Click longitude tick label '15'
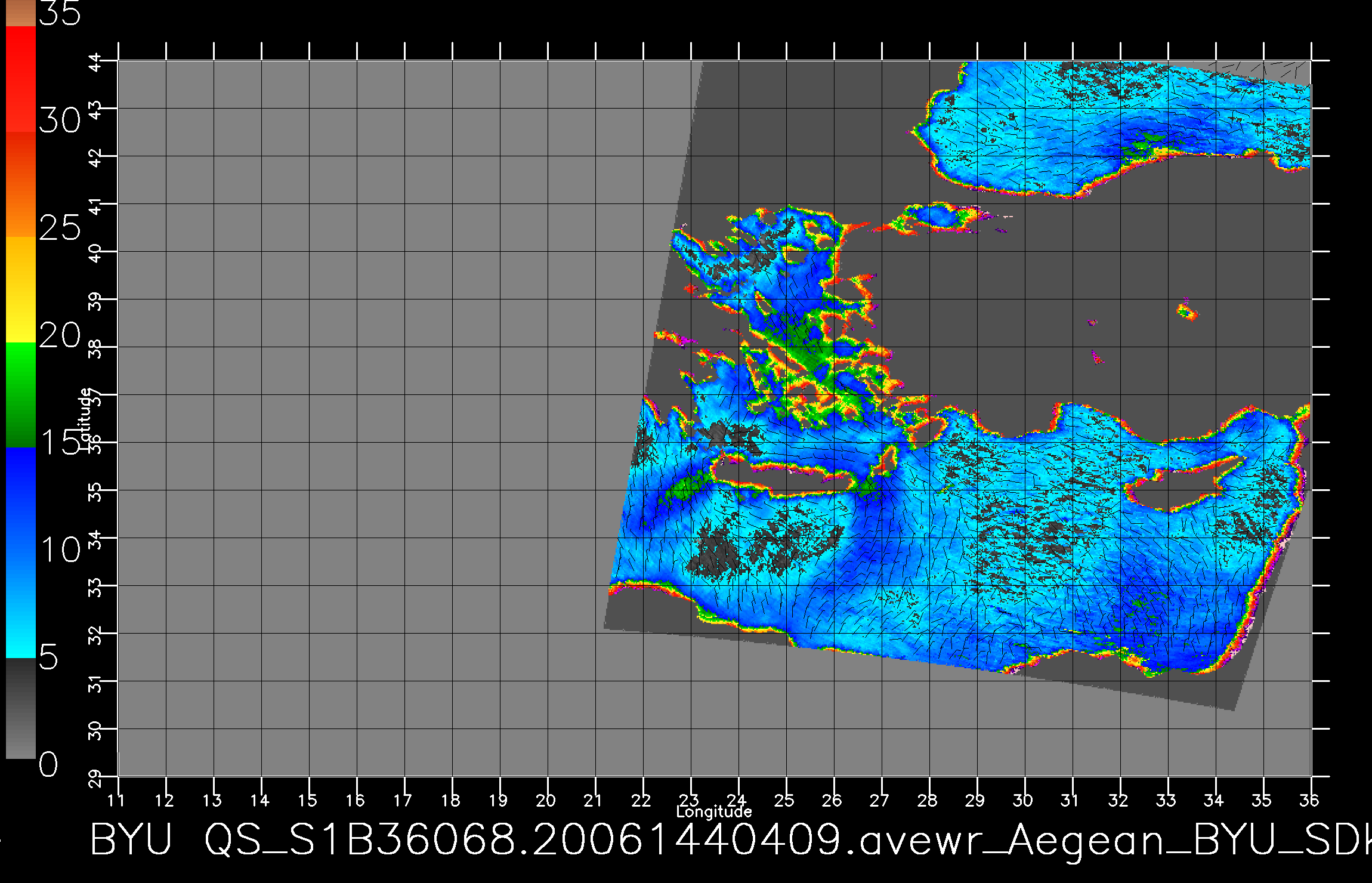 (308, 800)
